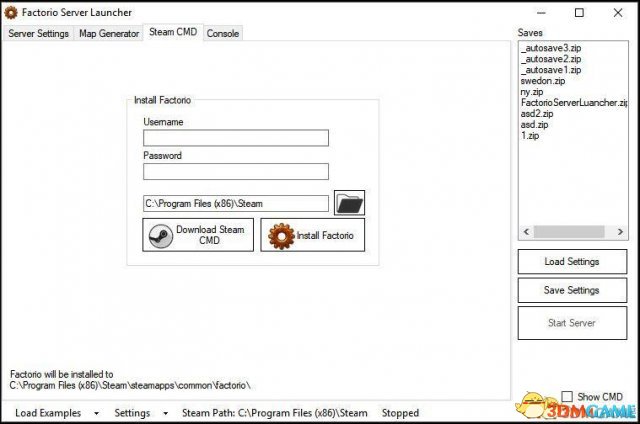Maximize the Factorio Server Launcher window
Viewport: 640px width, 424px height.
point(579,13)
